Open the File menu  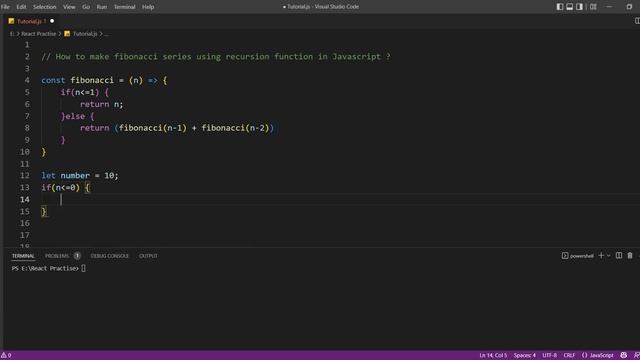pyautogui.click(x=5, y=7)
